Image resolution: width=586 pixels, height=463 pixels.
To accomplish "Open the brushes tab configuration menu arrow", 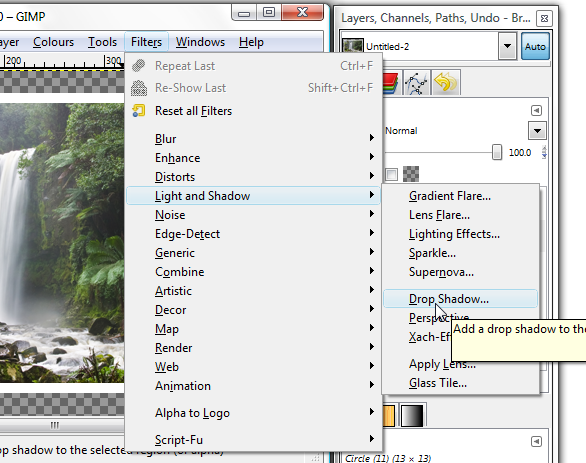I will point(536,441).
